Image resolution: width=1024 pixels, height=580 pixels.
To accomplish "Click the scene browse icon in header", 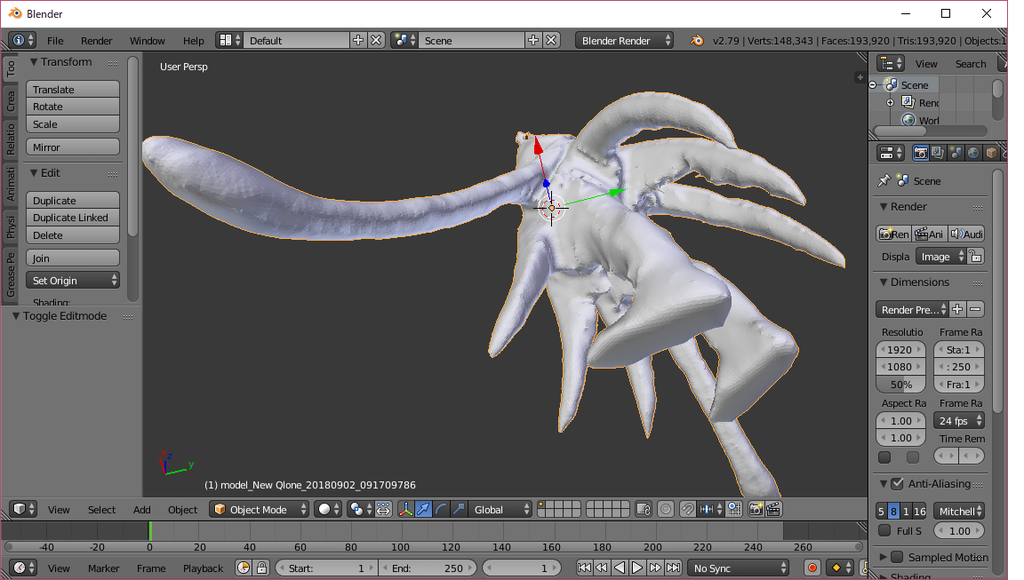I will click(404, 40).
